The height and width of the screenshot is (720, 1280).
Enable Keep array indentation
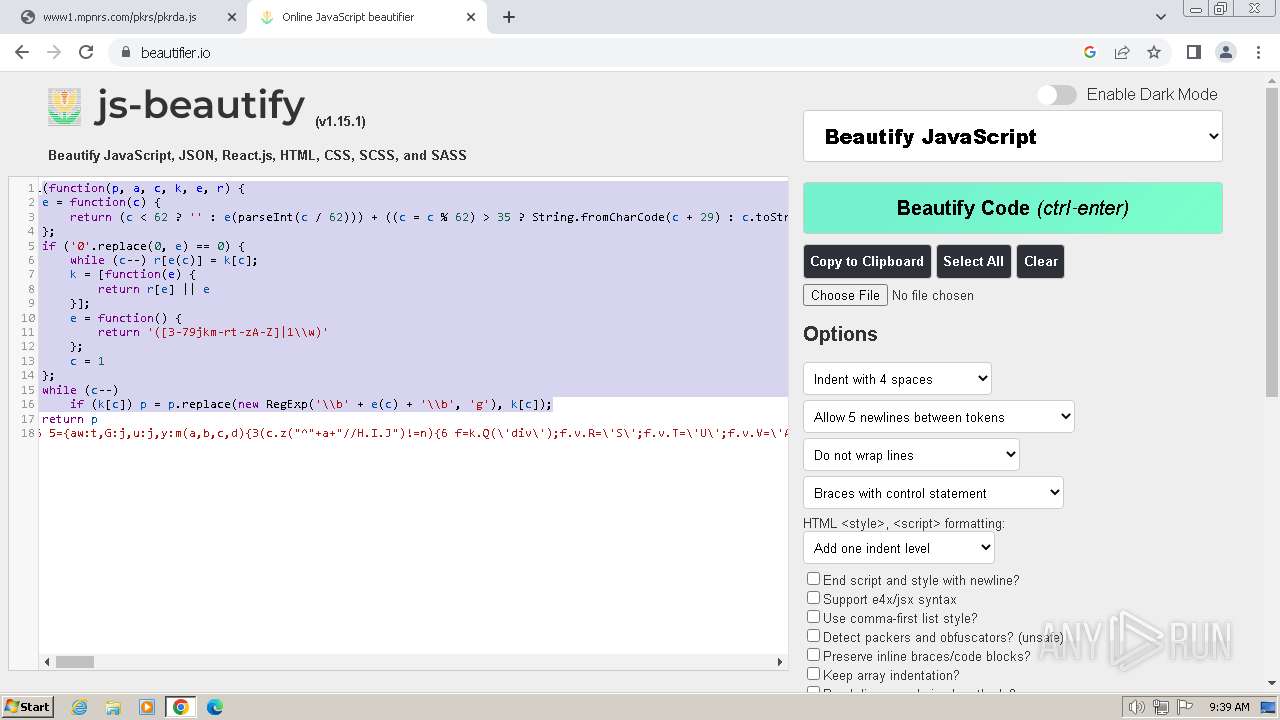tap(813, 674)
